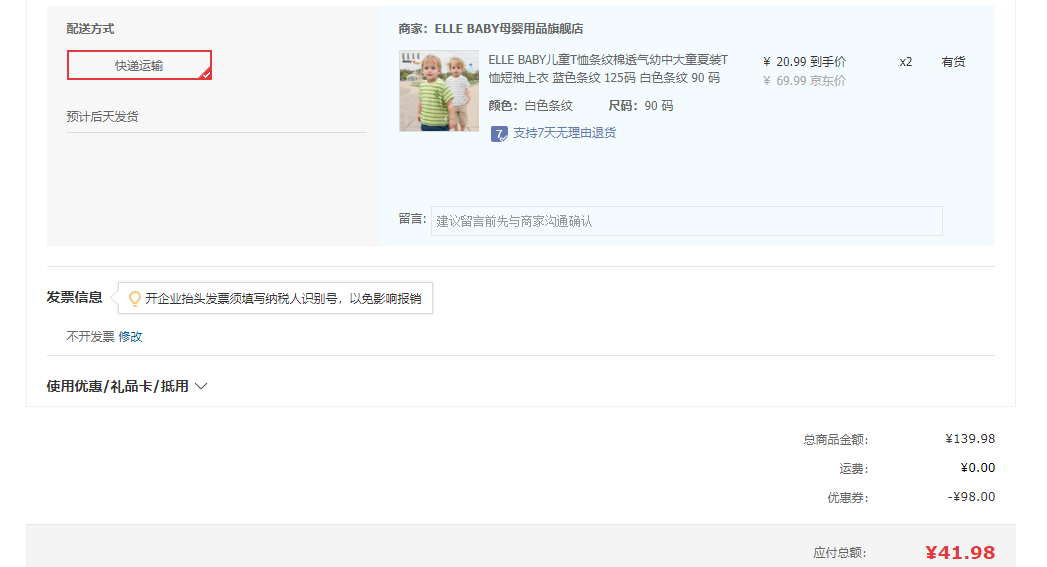This screenshot has width=1047, height=567.
Task: Click the x2 quantity indicator
Action: pos(905,62)
